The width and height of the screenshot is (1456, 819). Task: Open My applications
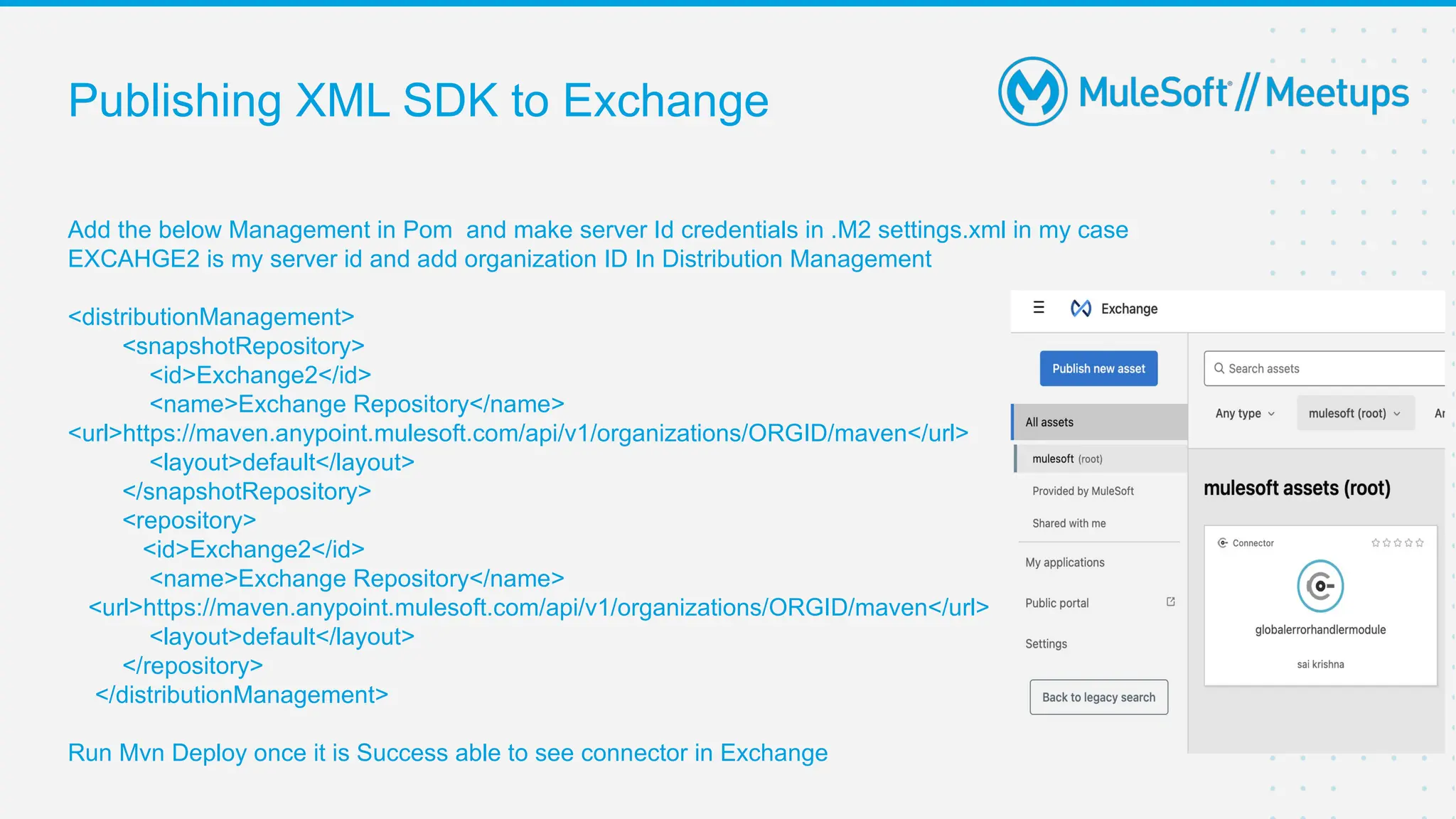click(1065, 562)
